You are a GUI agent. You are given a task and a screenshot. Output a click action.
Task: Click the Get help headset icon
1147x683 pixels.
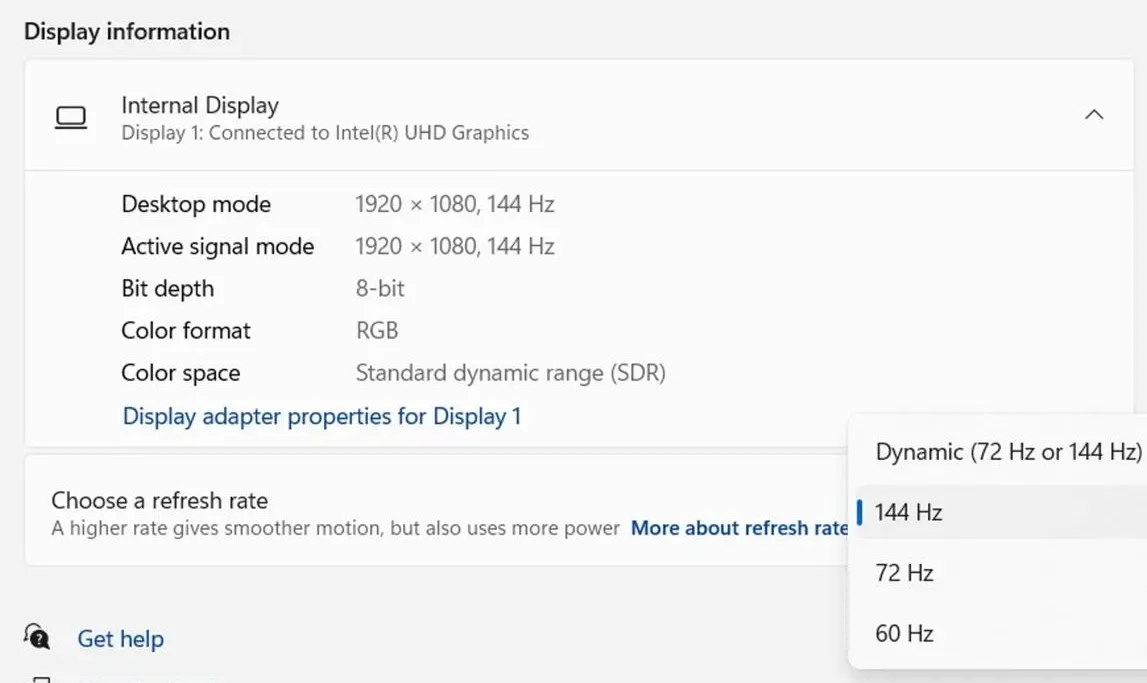point(37,637)
